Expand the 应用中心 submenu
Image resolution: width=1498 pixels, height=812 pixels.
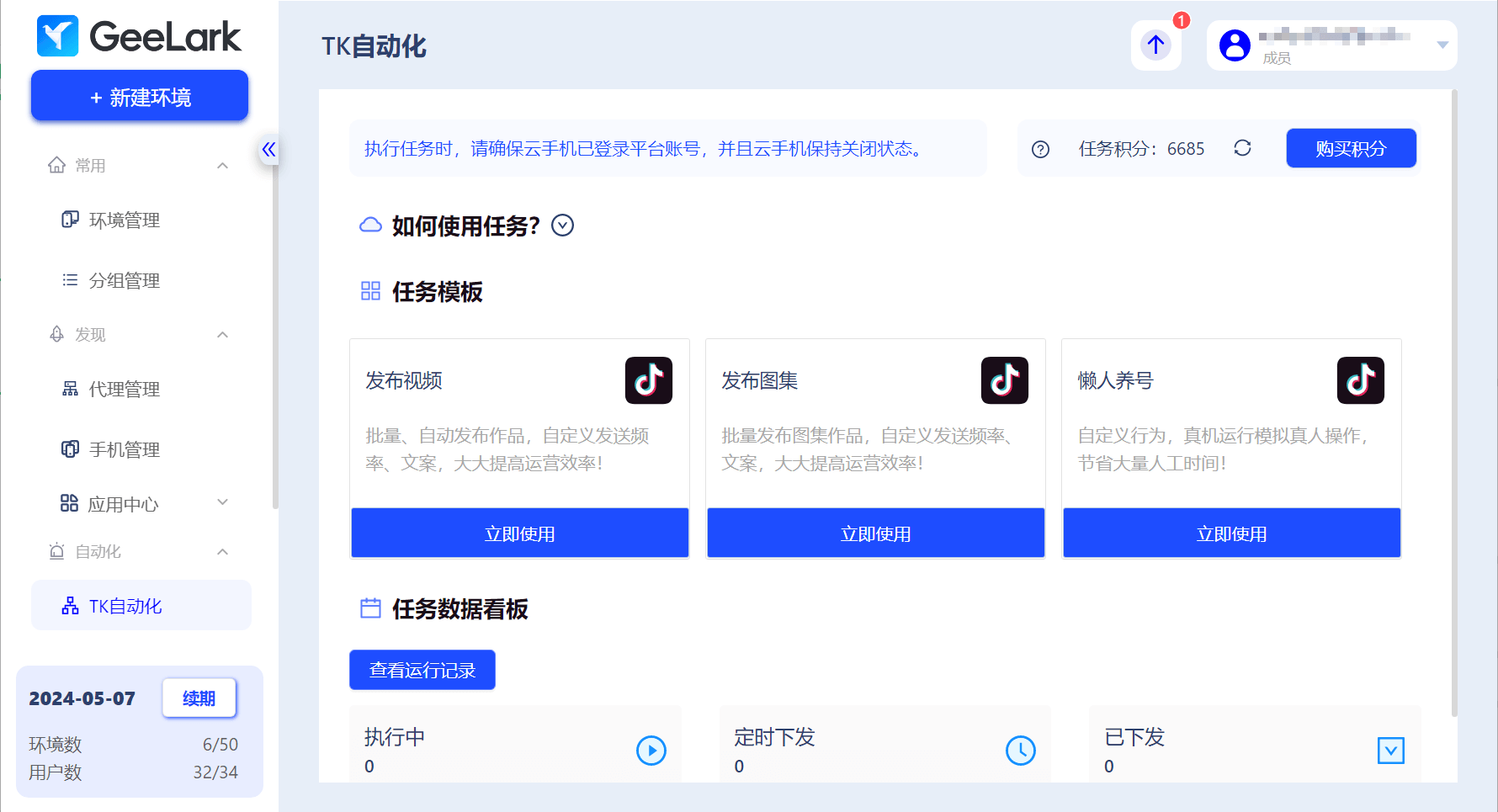click(x=223, y=503)
